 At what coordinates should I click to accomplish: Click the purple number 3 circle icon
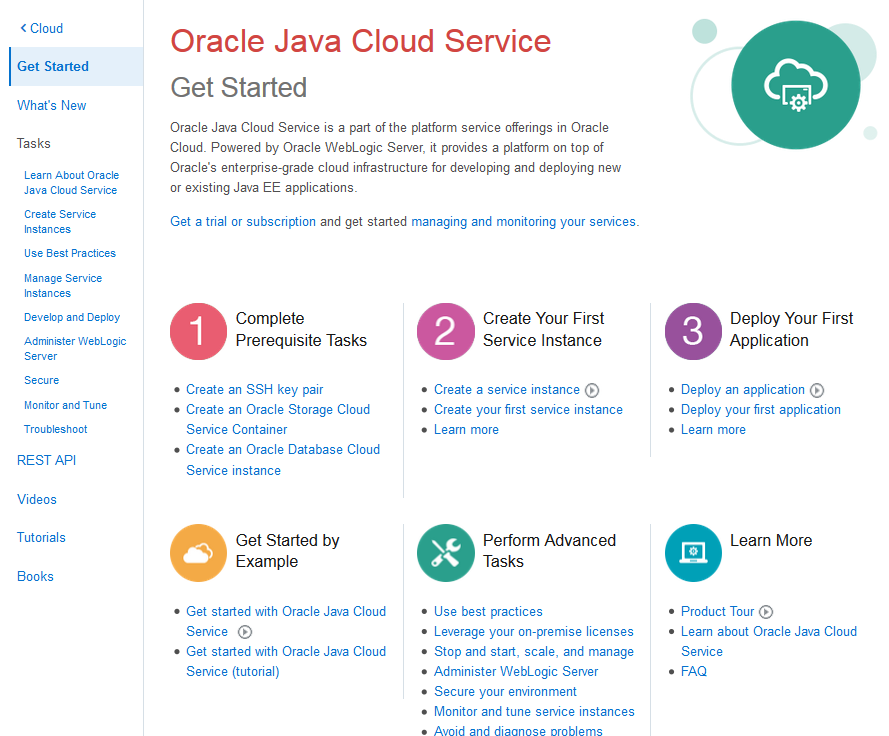point(693,331)
